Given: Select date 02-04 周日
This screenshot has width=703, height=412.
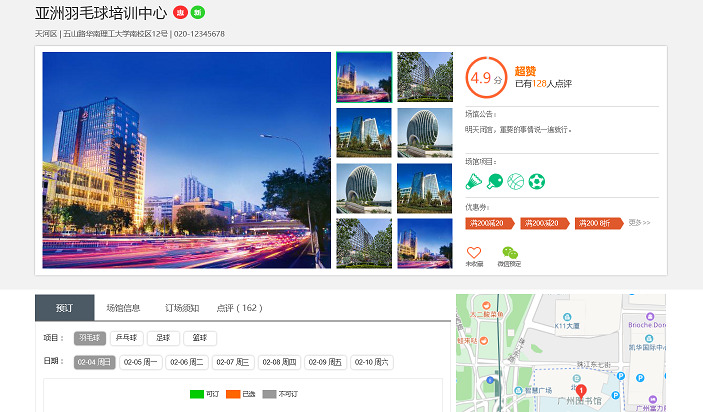Looking at the screenshot, I should pyautogui.click(x=95, y=362).
